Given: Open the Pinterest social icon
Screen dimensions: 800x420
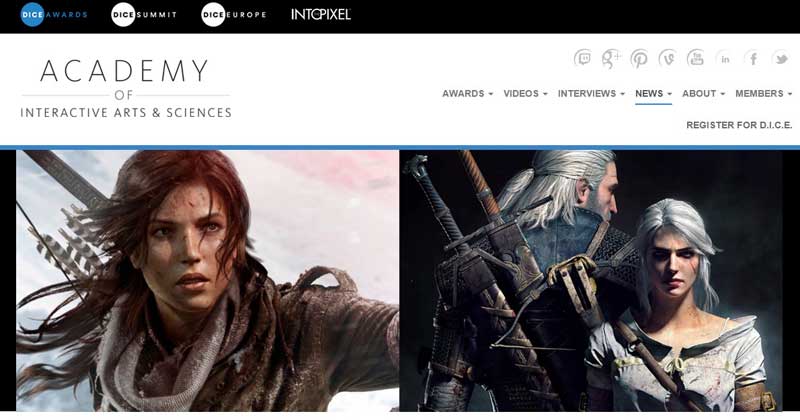Looking at the screenshot, I should [639, 58].
